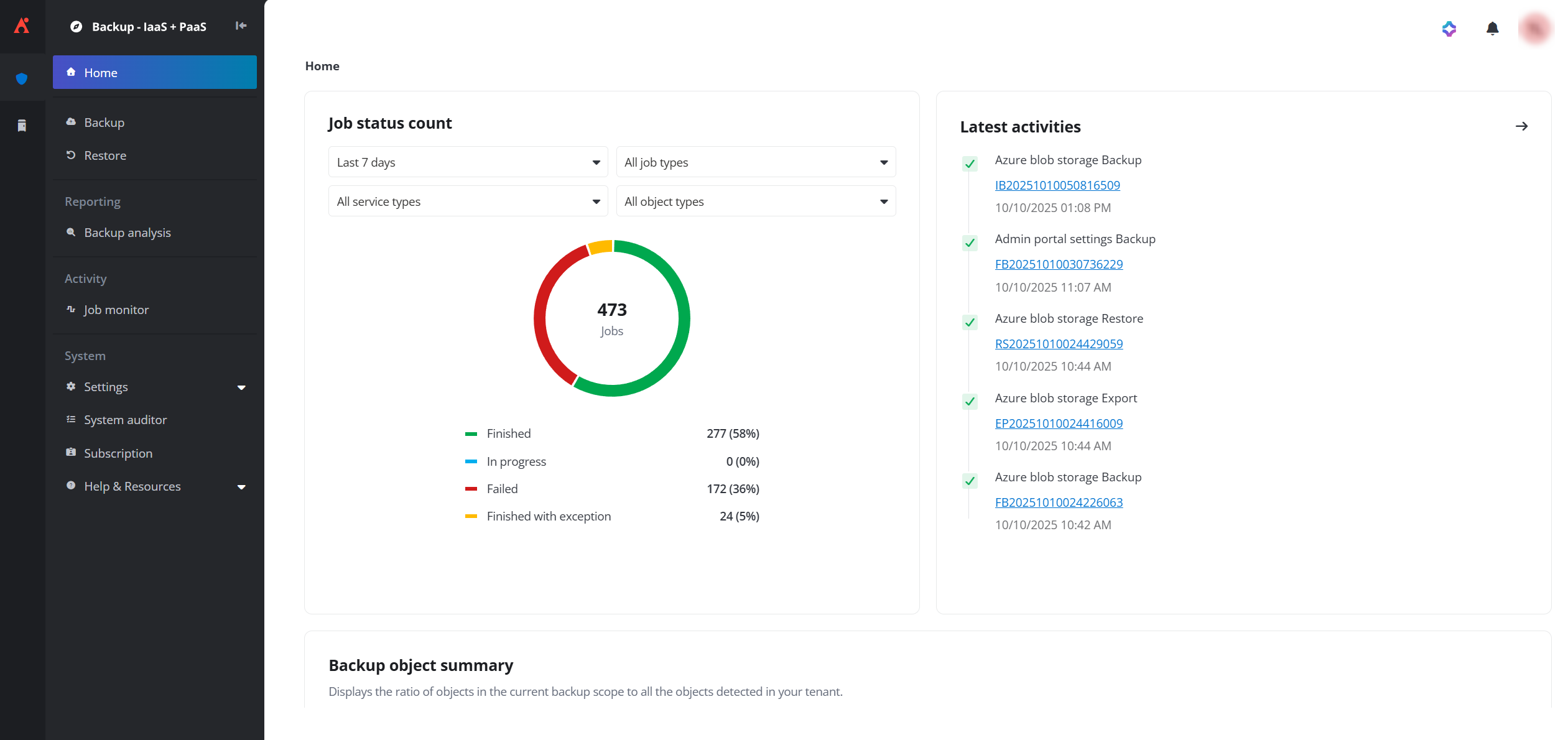Switch to Job monitor under Activity
1568x740 pixels.
click(x=116, y=309)
